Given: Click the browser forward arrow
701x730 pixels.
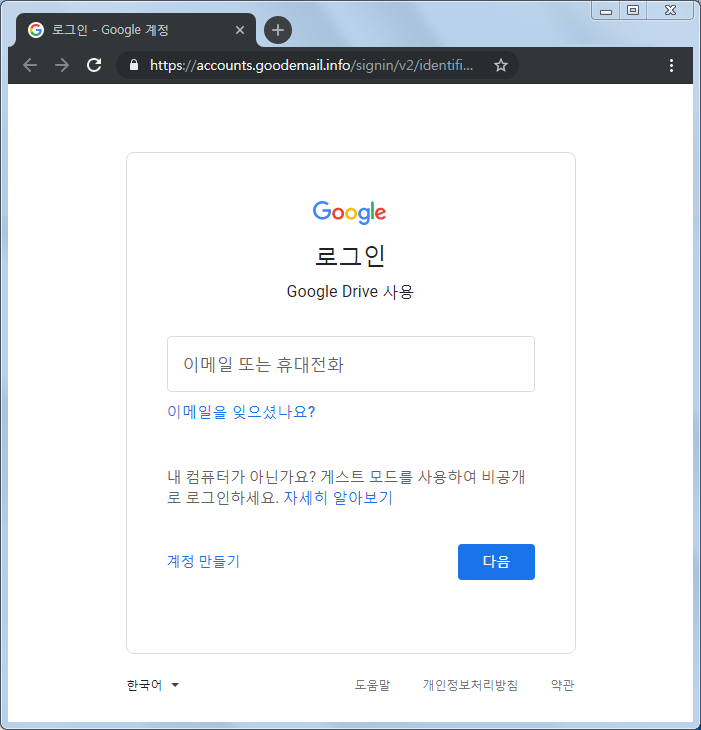Looking at the screenshot, I should click(x=62, y=65).
